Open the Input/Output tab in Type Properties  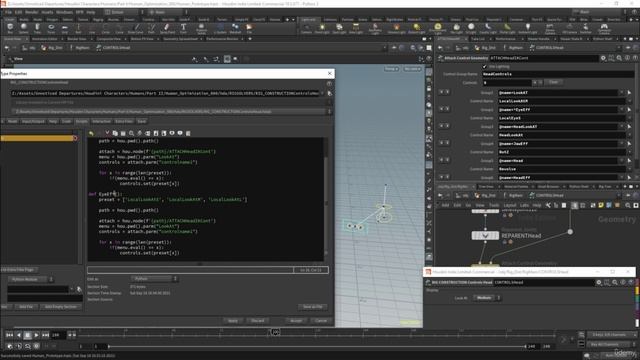point(33,121)
